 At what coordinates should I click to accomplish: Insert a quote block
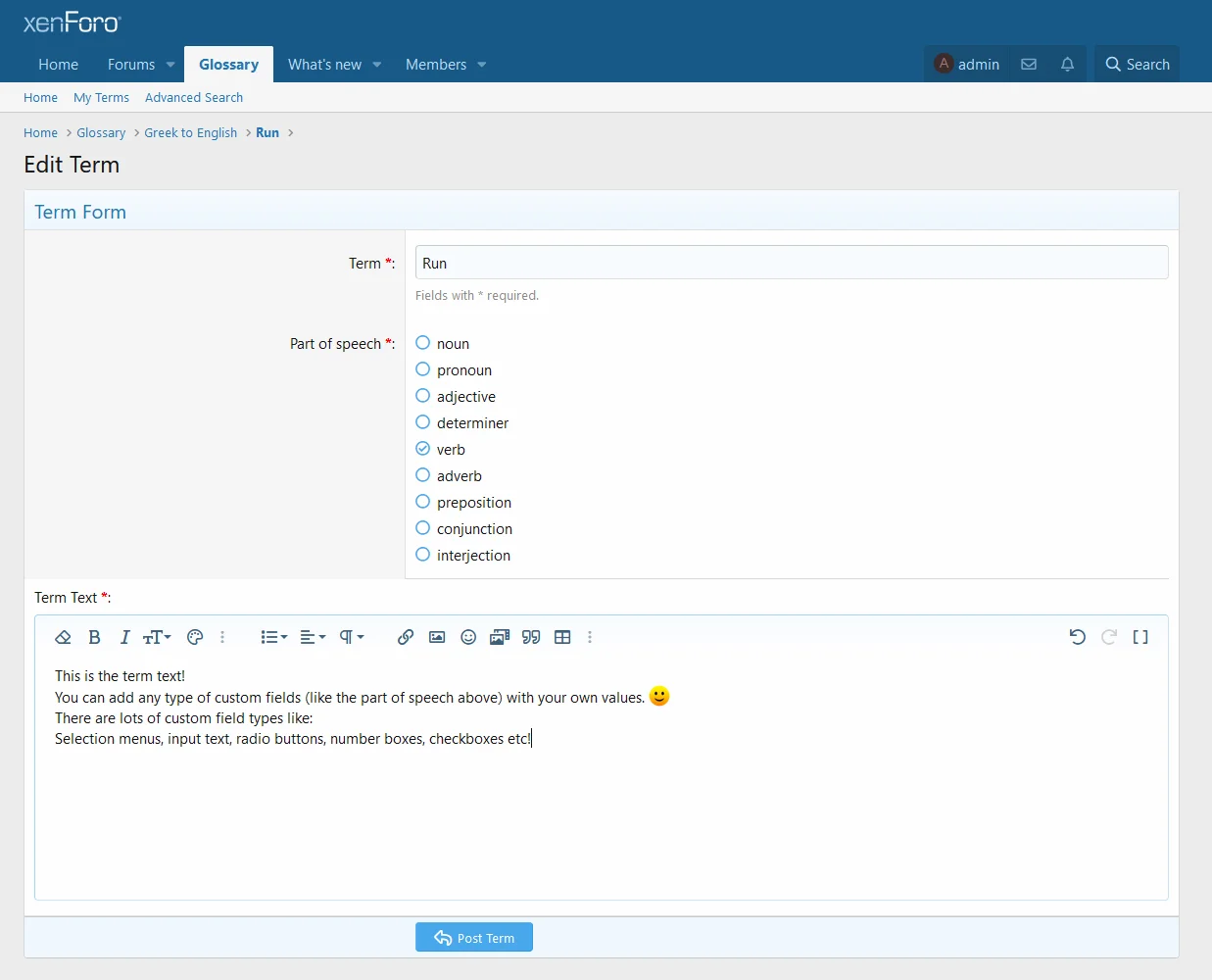531,637
